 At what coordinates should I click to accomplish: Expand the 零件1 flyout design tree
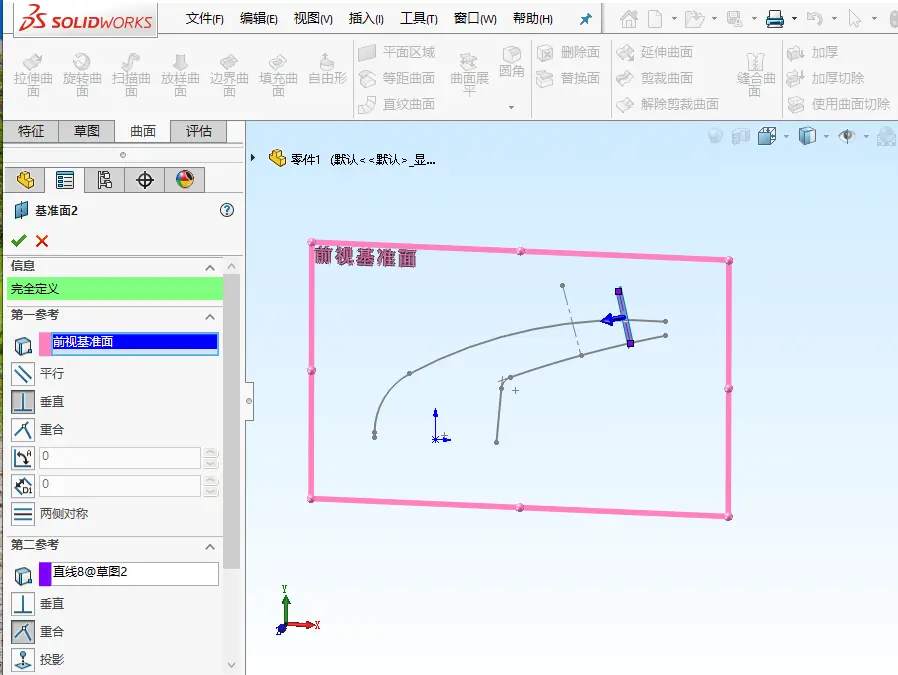253,157
